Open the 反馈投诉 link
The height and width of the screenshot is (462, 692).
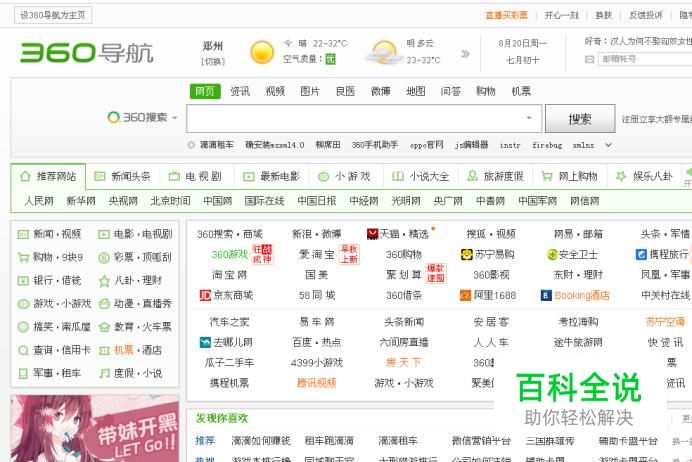tap(646, 15)
